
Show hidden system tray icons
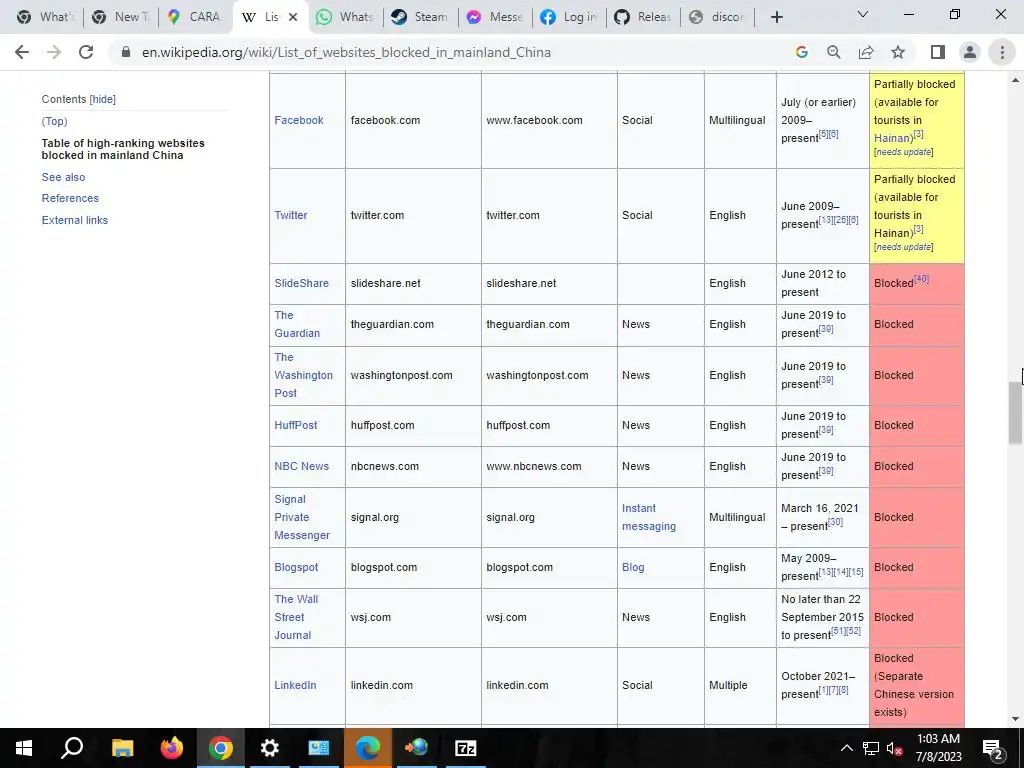tap(846, 748)
